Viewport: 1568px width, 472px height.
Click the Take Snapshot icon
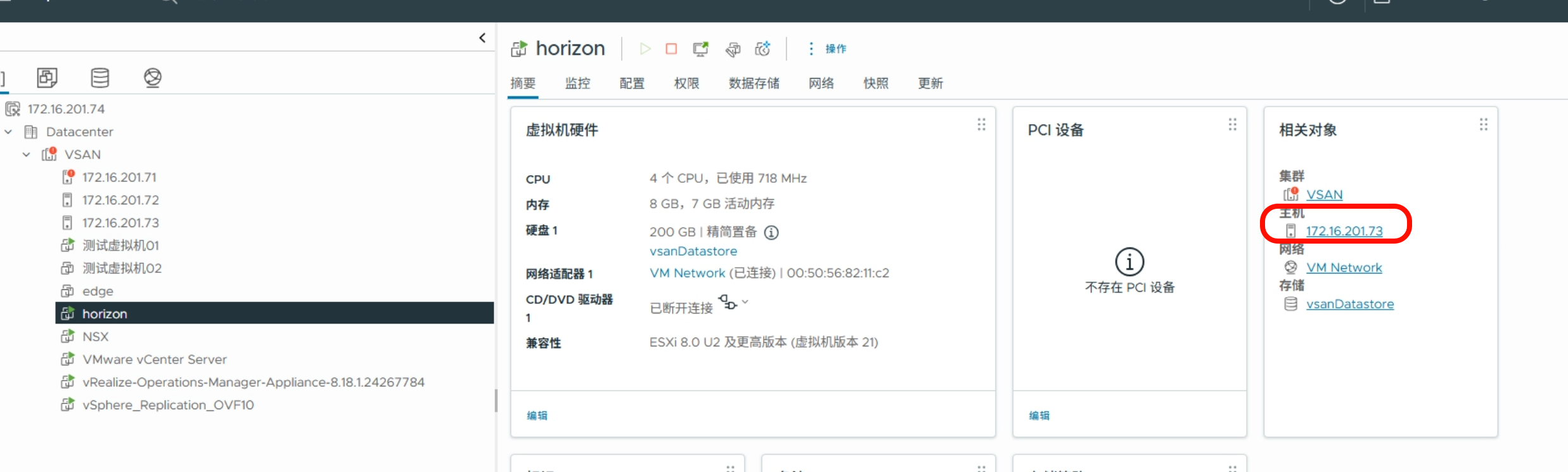pos(762,49)
